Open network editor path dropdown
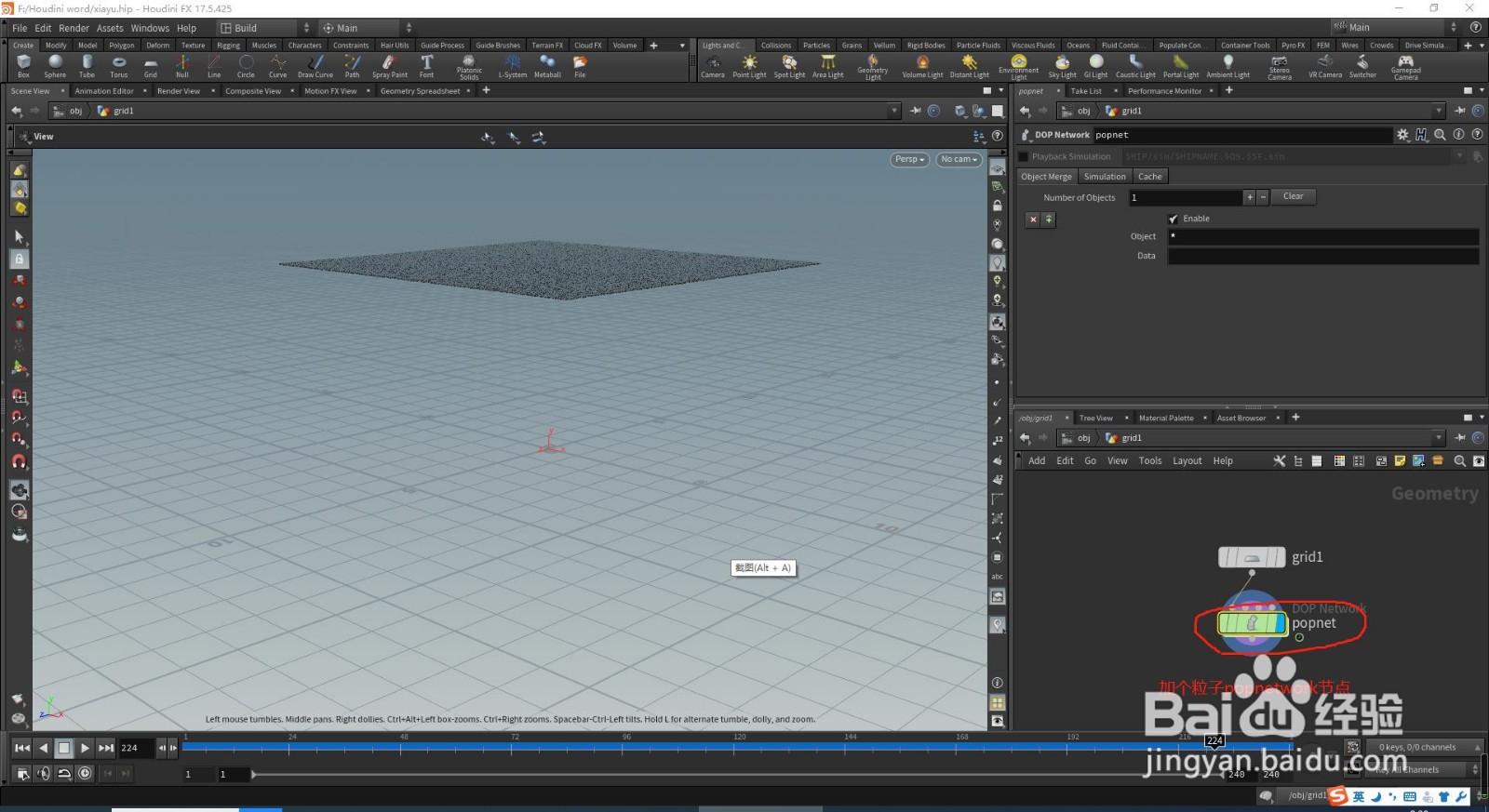1489x812 pixels. [x=1438, y=438]
